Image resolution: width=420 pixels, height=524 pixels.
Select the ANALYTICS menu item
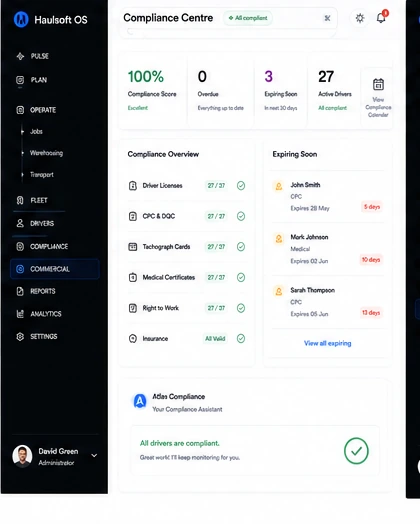coord(46,314)
